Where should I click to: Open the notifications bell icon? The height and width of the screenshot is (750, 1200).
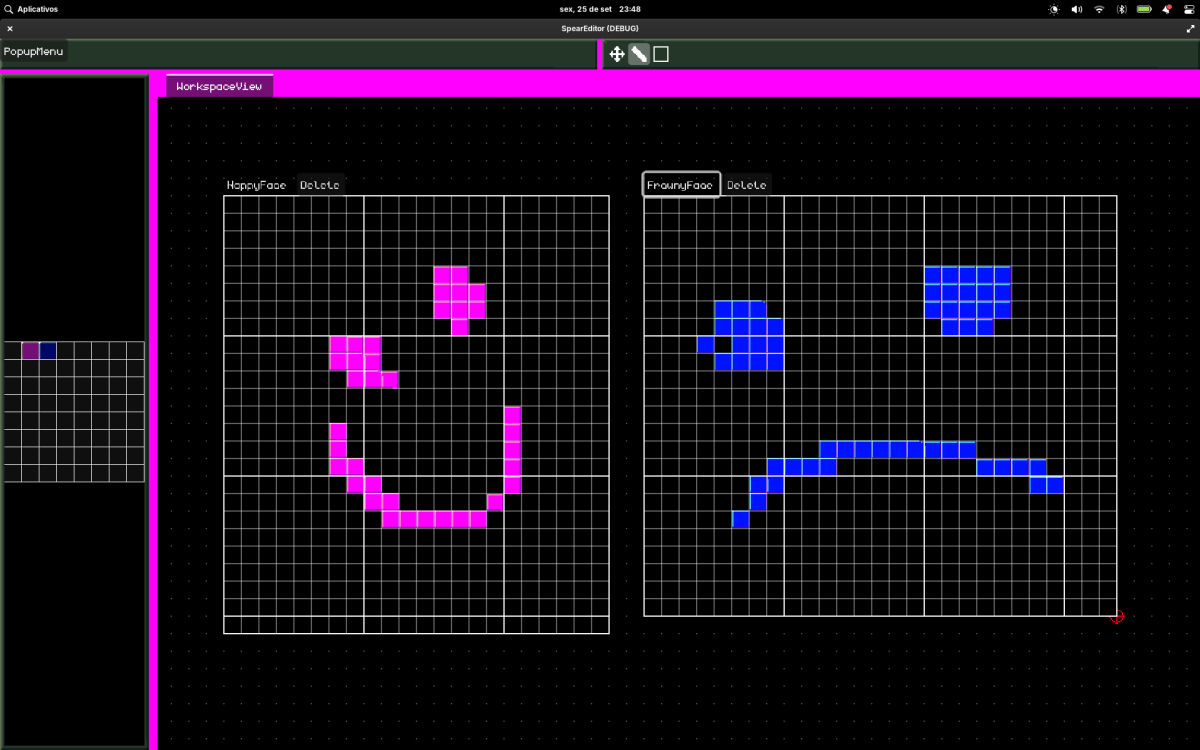1167,9
